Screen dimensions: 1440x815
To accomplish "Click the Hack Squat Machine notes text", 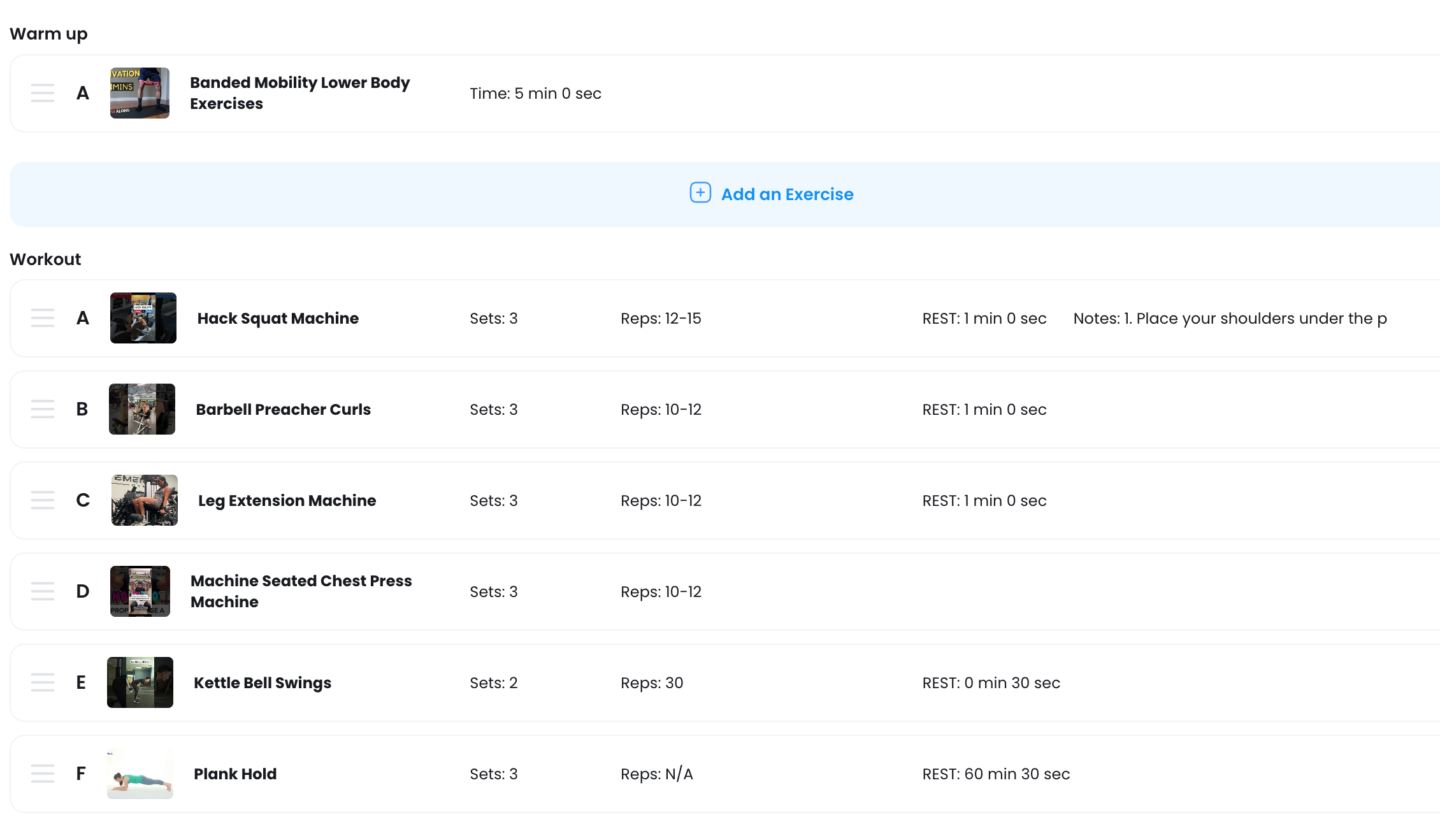I will pyautogui.click(x=1229, y=318).
